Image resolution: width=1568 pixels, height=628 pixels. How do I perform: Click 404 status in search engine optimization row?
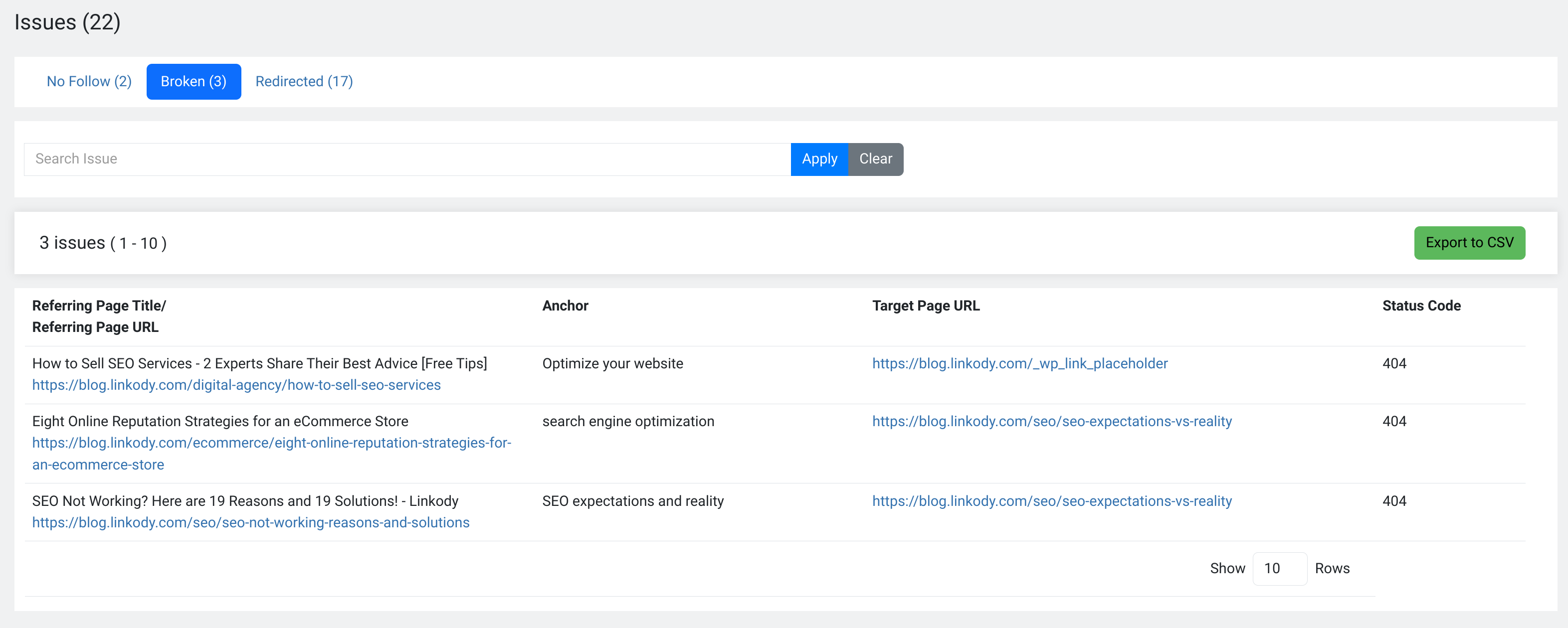[1394, 422]
